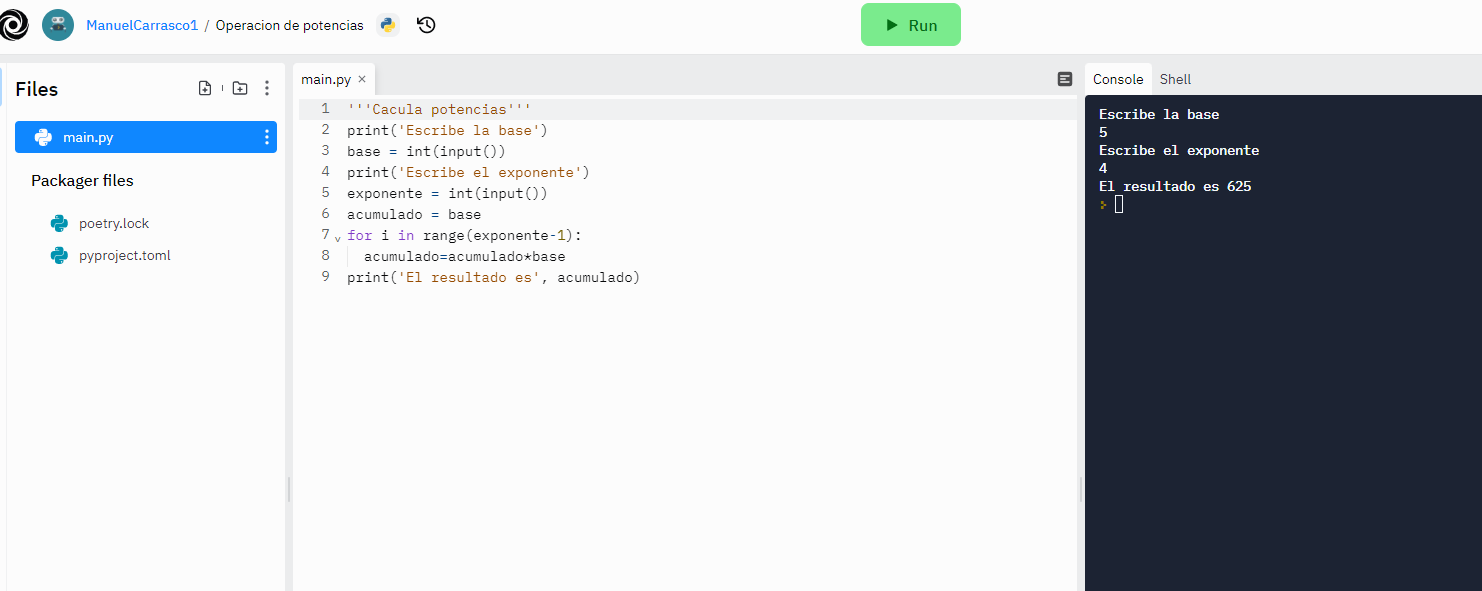Click the Python language badge icon
Image resolution: width=1482 pixels, height=591 pixels.
[x=388, y=25]
